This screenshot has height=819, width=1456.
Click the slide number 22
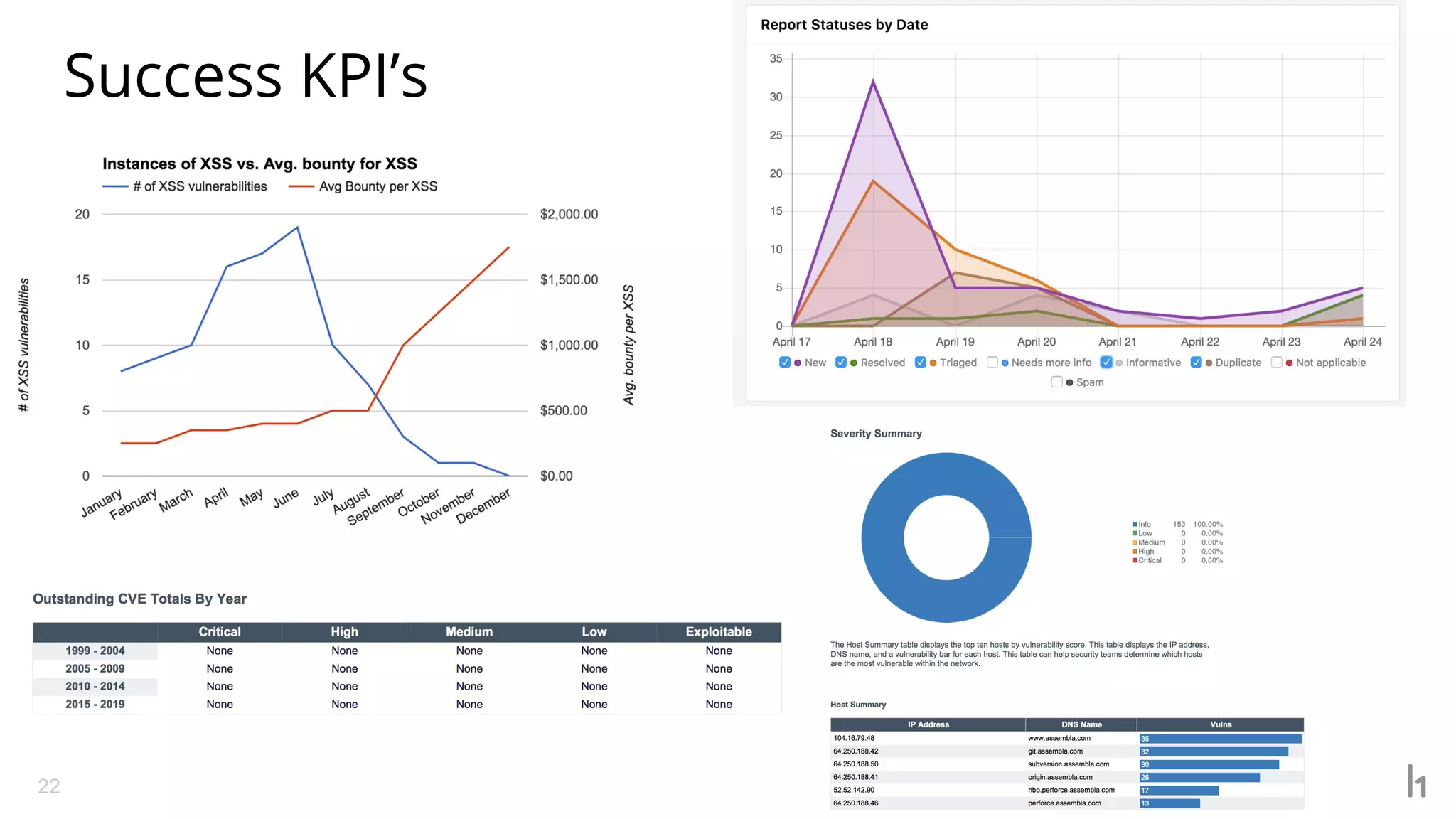(x=49, y=786)
